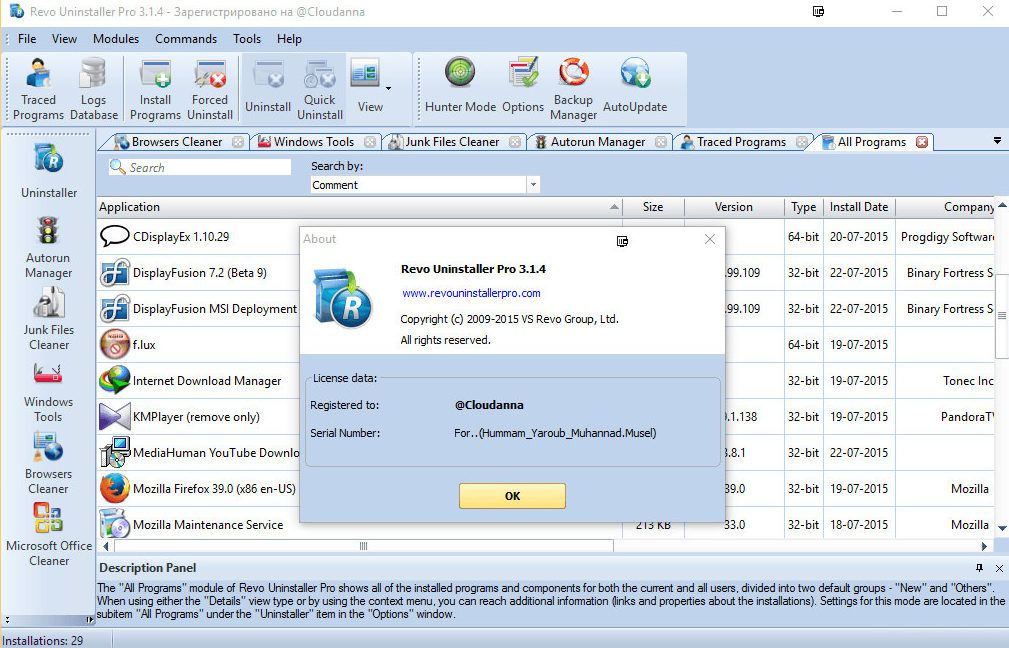Open the Modules menu
This screenshot has width=1009, height=648.
tap(116, 39)
